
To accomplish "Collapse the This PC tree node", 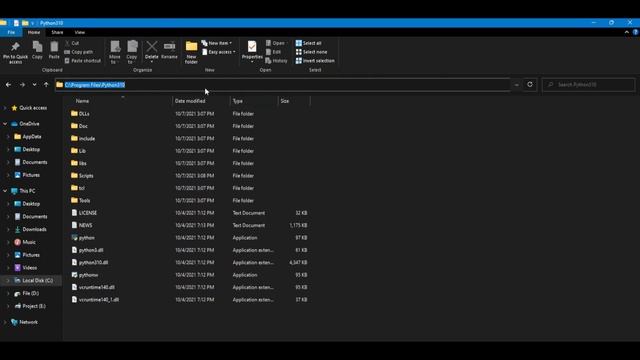I will pos(5,191).
